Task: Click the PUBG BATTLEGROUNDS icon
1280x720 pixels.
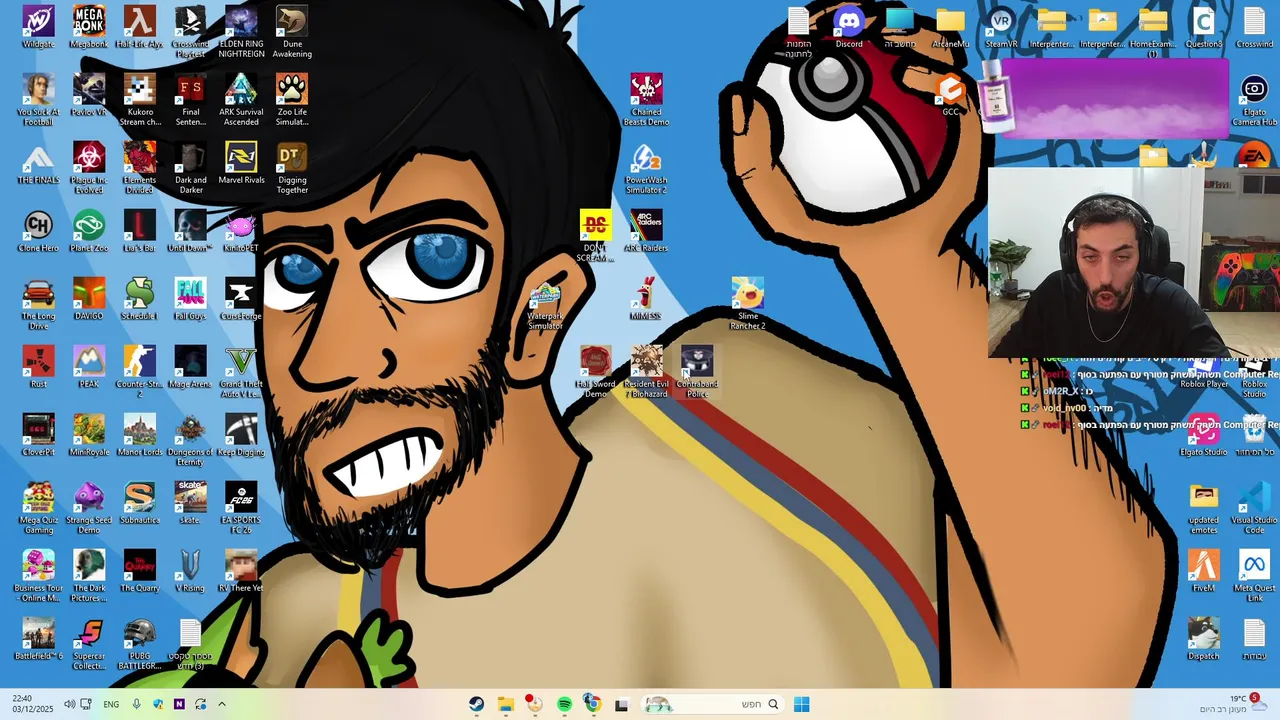Action: 140,644
